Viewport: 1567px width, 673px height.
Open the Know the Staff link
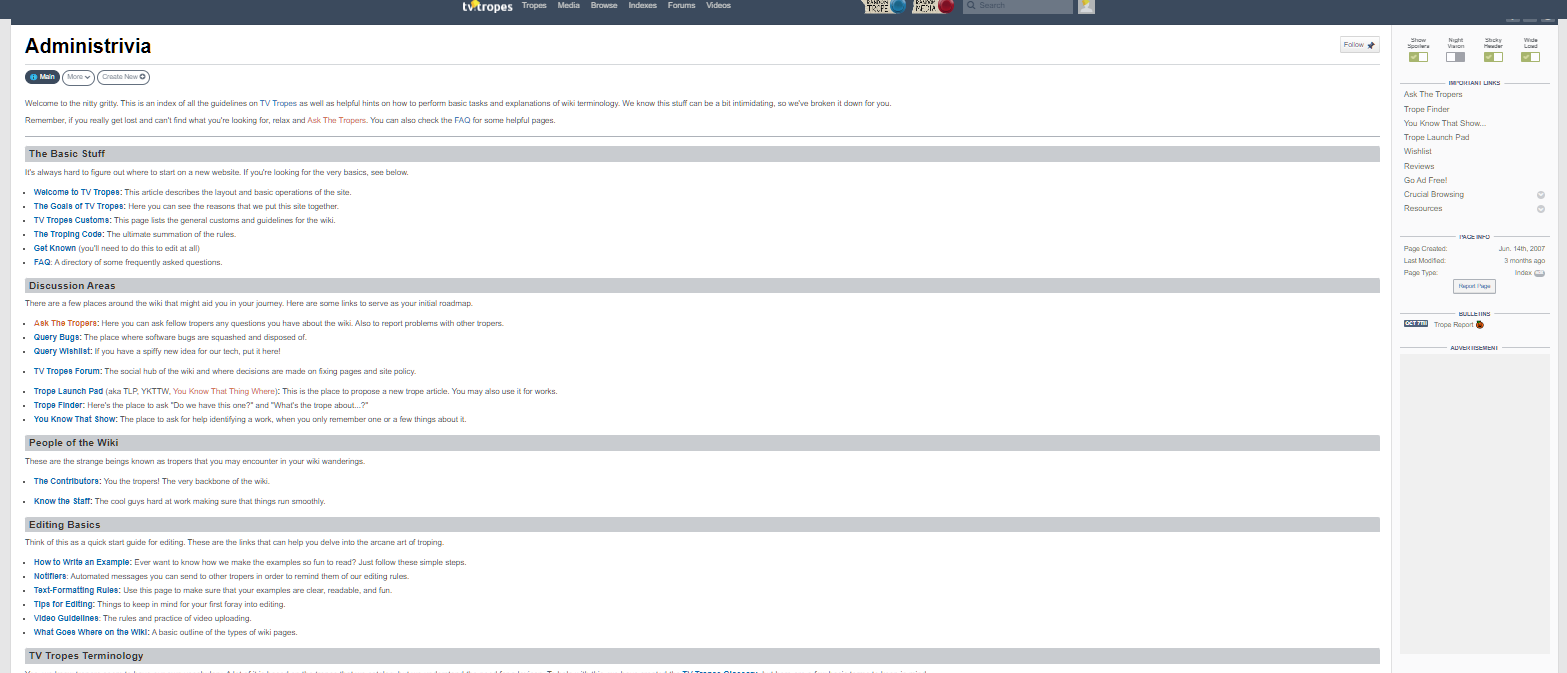pyautogui.click(x=64, y=501)
